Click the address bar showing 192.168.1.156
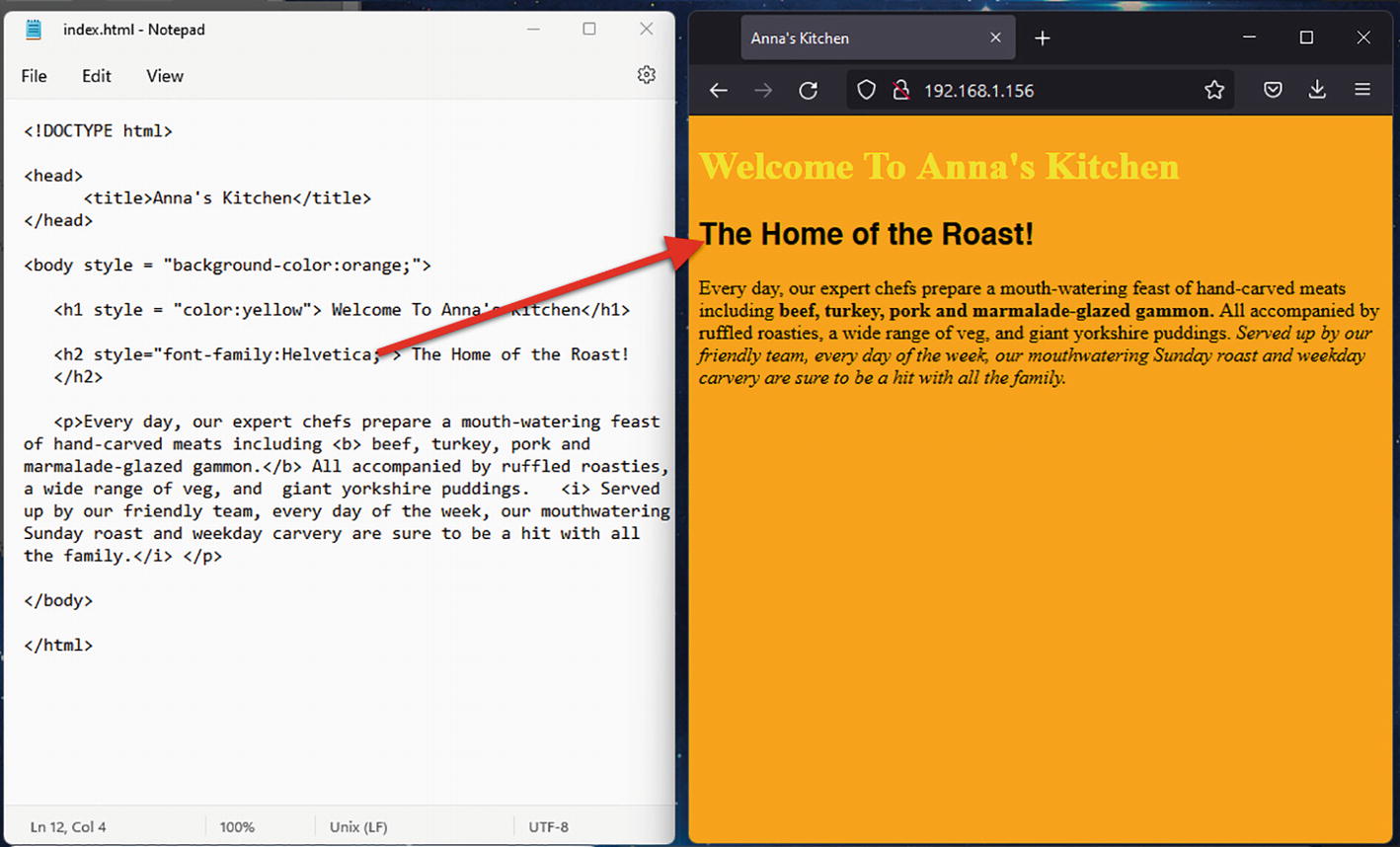Screen dimensions: 1400x847 1047,91
